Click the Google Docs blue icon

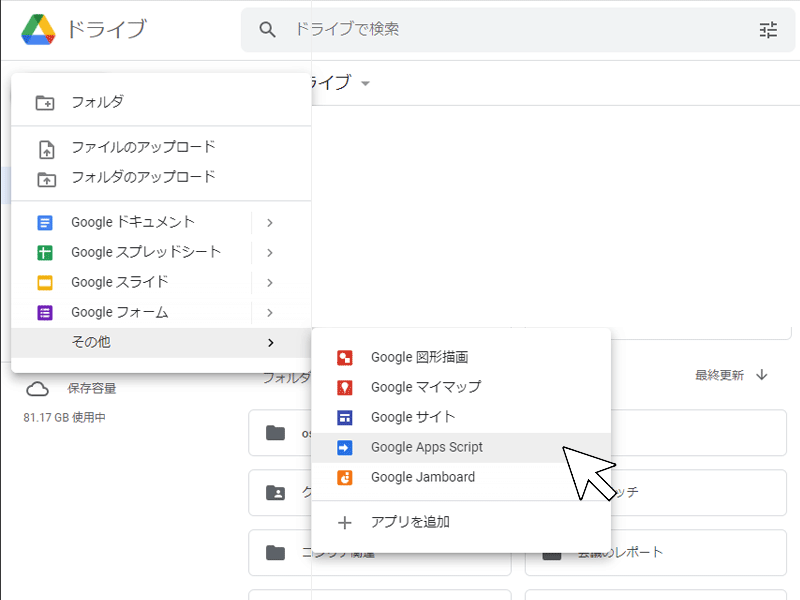click(x=45, y=223)
